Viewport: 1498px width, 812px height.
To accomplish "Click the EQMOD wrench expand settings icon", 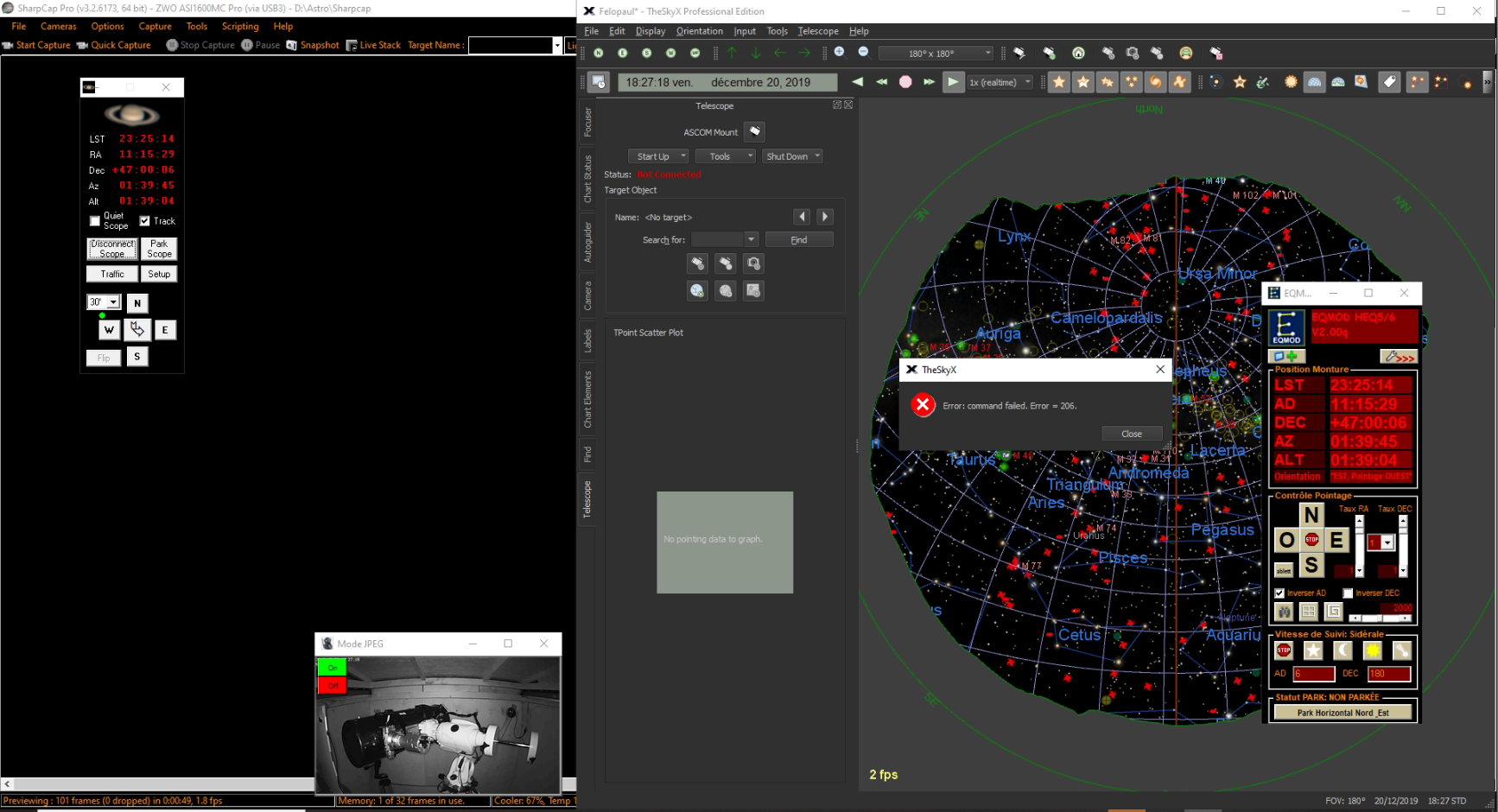I will pos(1398,356).
